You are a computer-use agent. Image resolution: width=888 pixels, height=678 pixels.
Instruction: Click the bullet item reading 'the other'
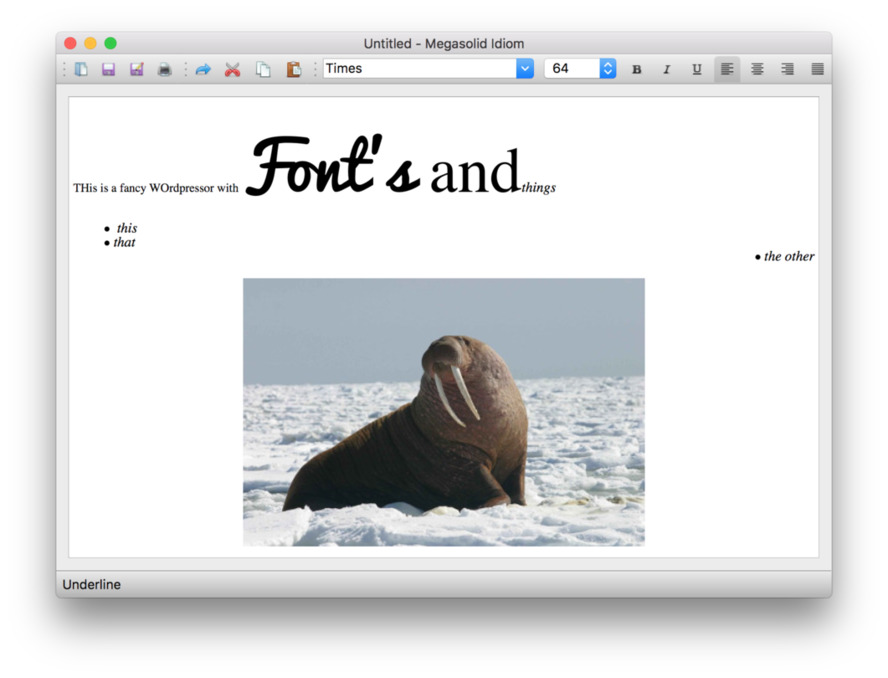click(x=789, y=256)
